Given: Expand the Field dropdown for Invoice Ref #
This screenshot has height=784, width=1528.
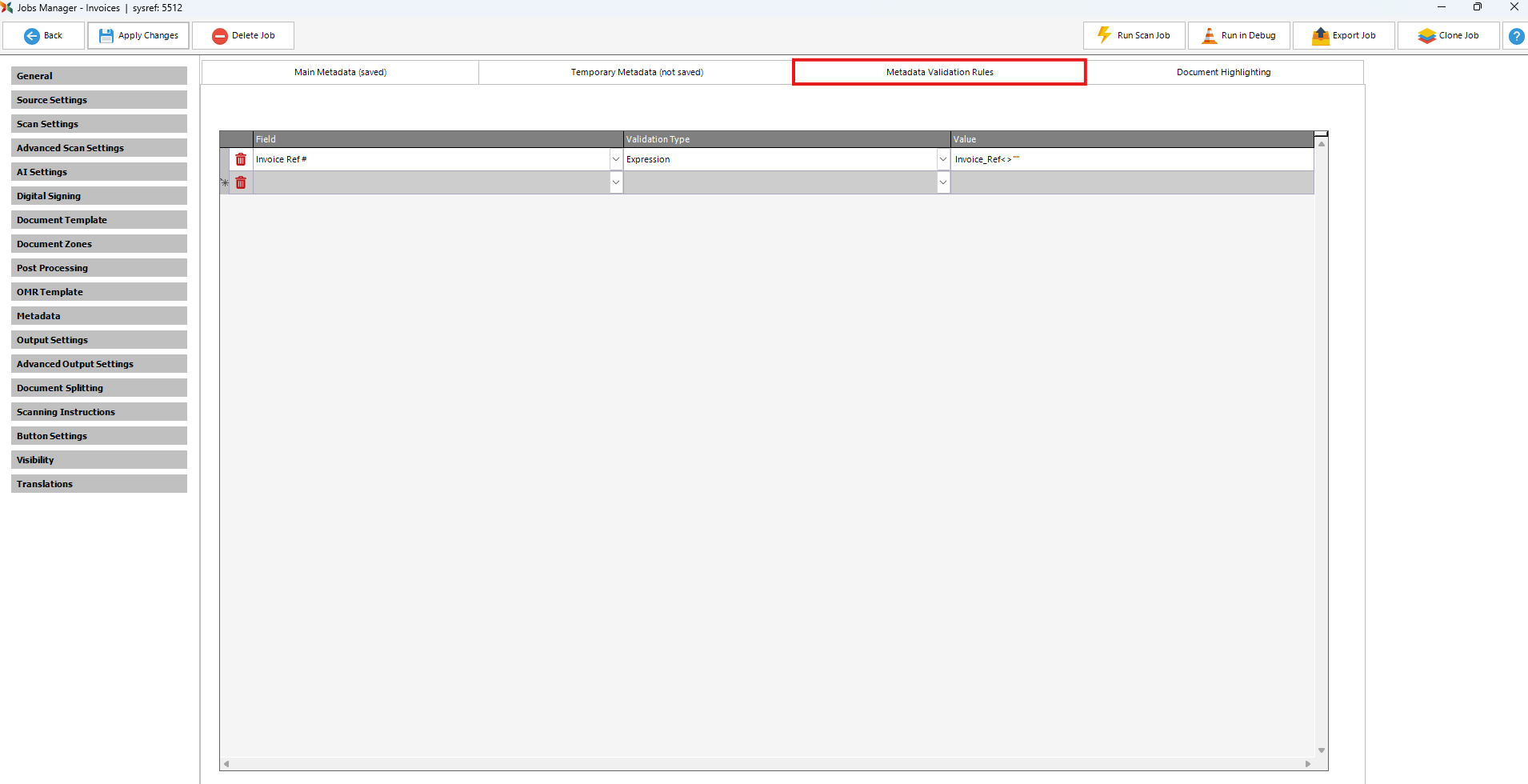Looking at the screenshot, I should (616, 159).
